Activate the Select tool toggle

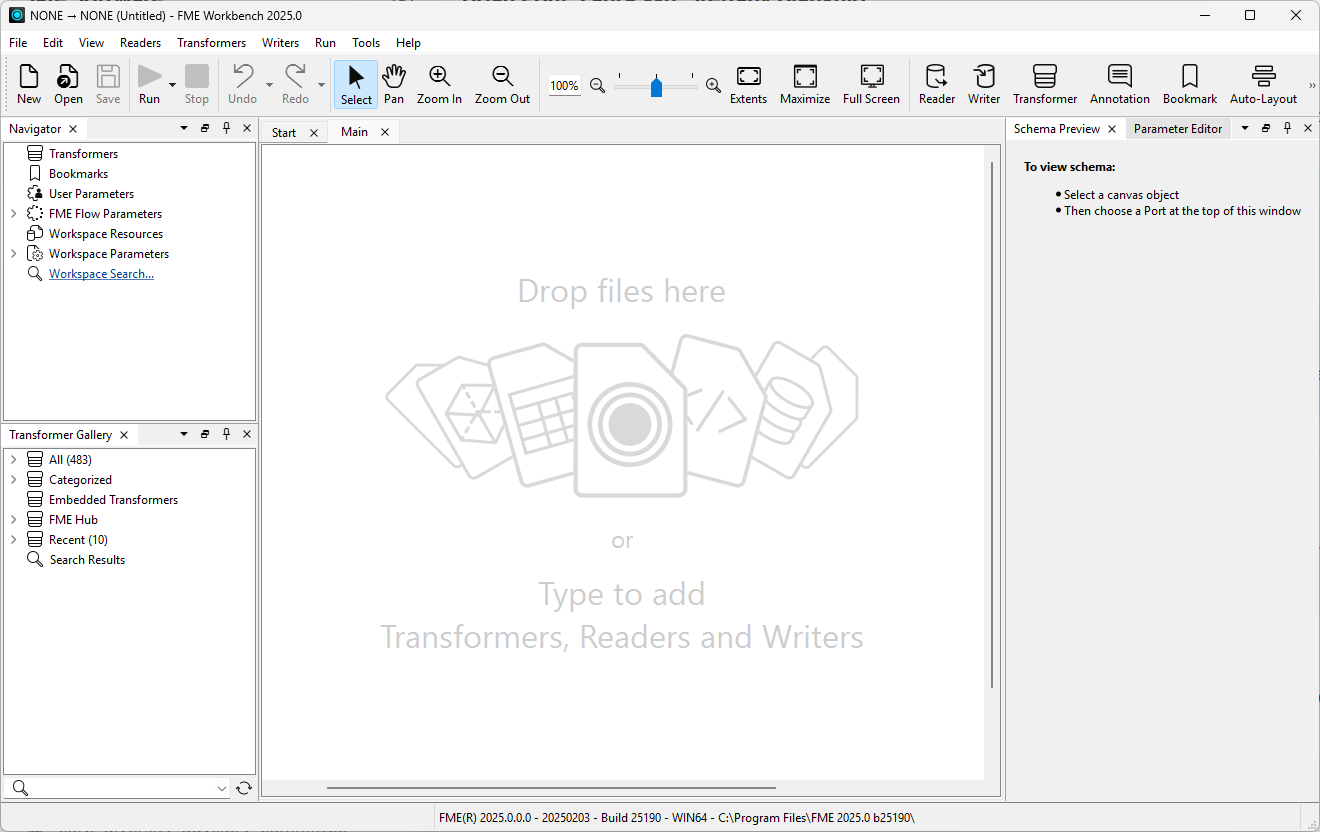click(356, 84)
